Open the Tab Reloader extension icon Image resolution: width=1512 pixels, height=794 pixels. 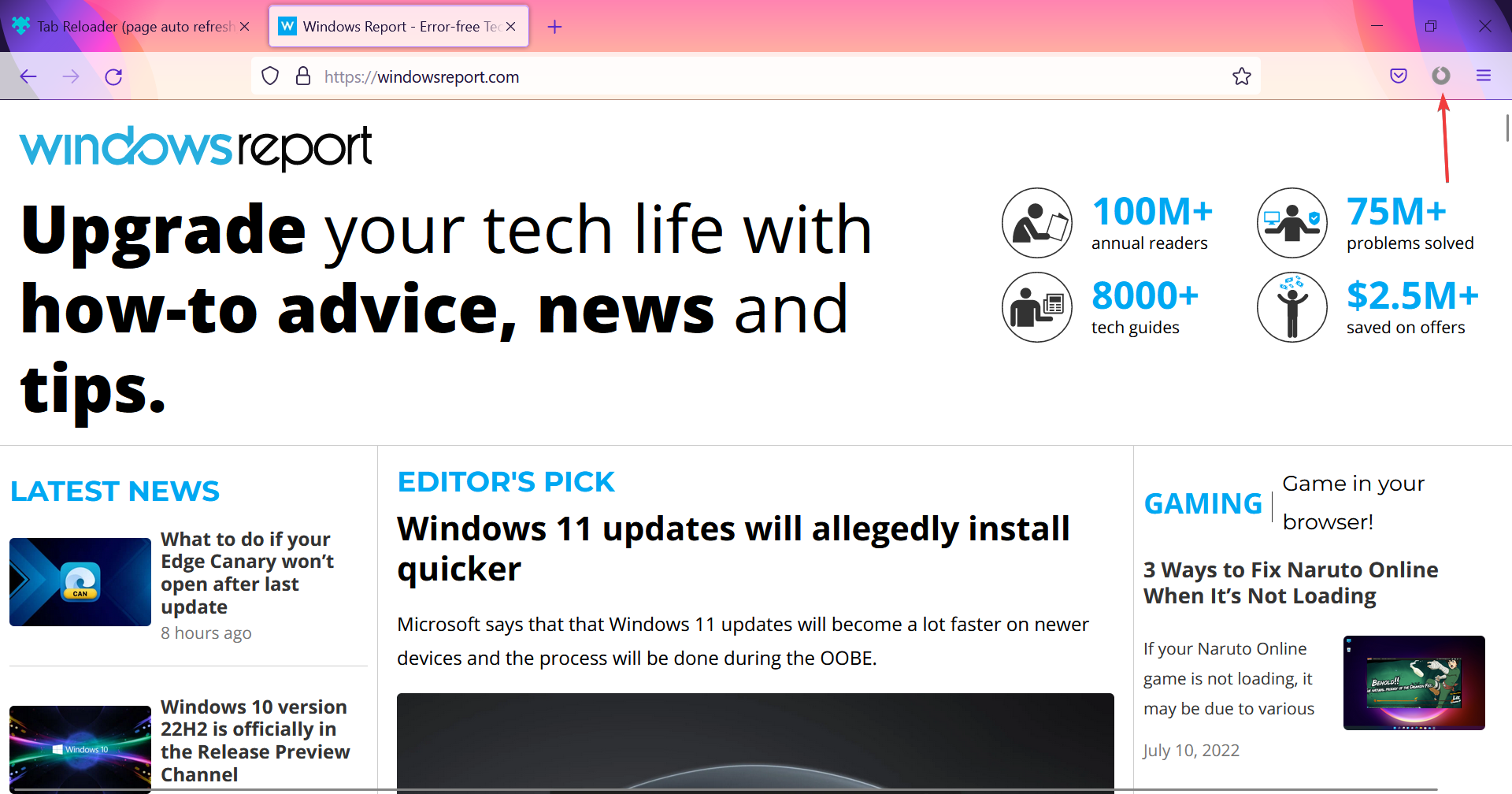[1441, 76]
